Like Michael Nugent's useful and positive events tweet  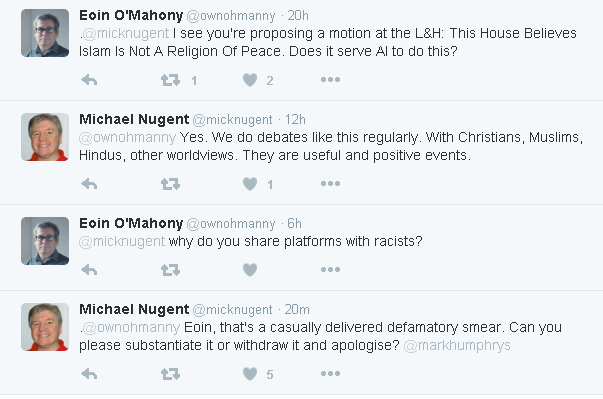[250, 184]
